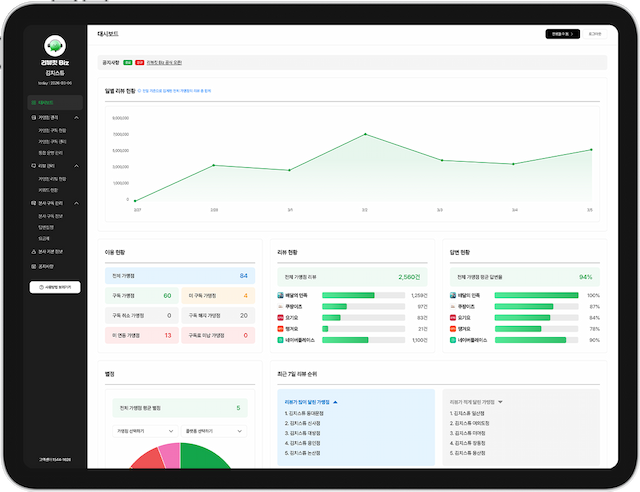
Task: Collapse the 가맹점 관리 sidebar section
Action: click(77, 117)
